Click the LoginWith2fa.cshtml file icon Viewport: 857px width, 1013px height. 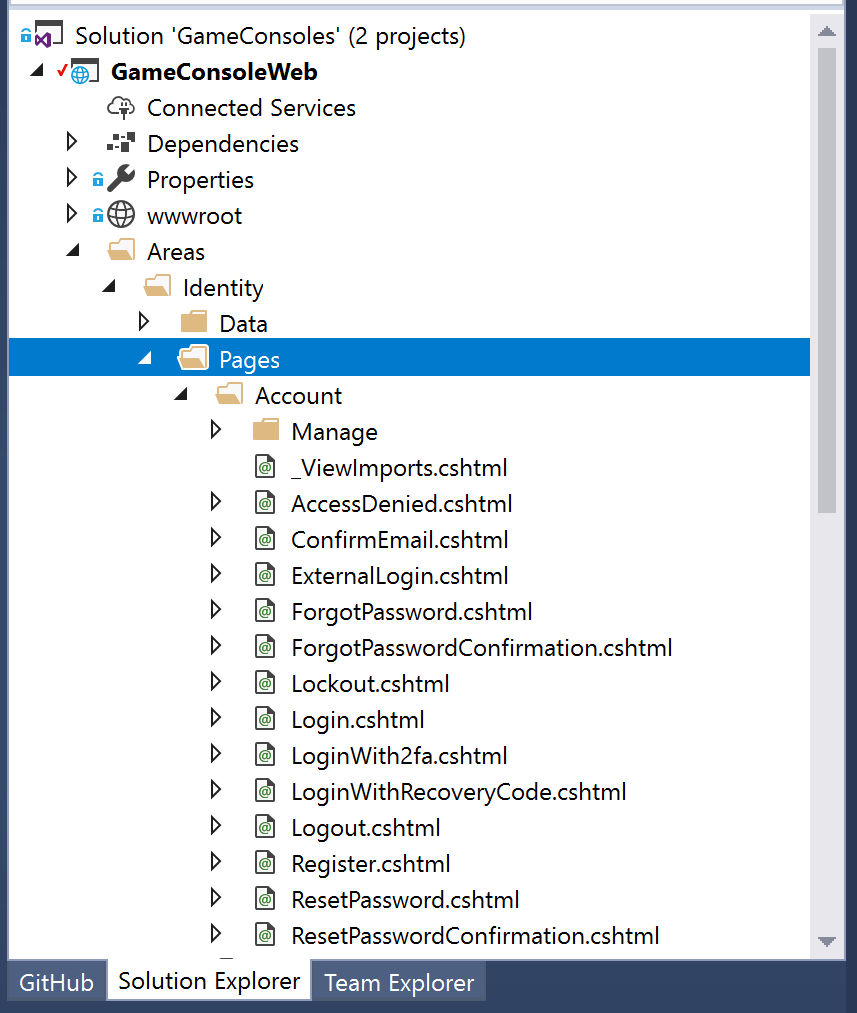pyautogui.click(x=265, y=755)
